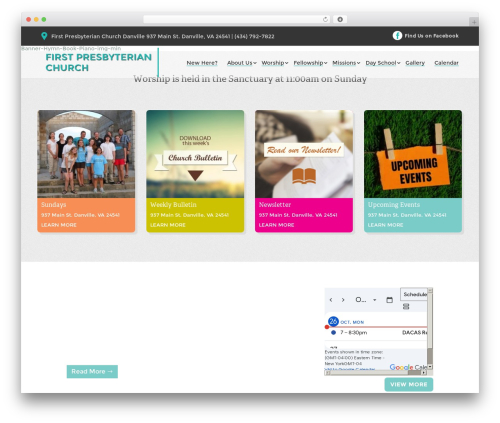Image resolution: width=500 pixels, height=423 pixels.
Task: Open the Gallery menu item
Action: tap(415, 63)
